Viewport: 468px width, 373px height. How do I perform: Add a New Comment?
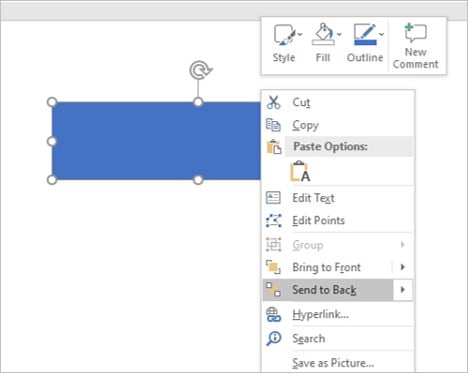(x=415, y=46)
